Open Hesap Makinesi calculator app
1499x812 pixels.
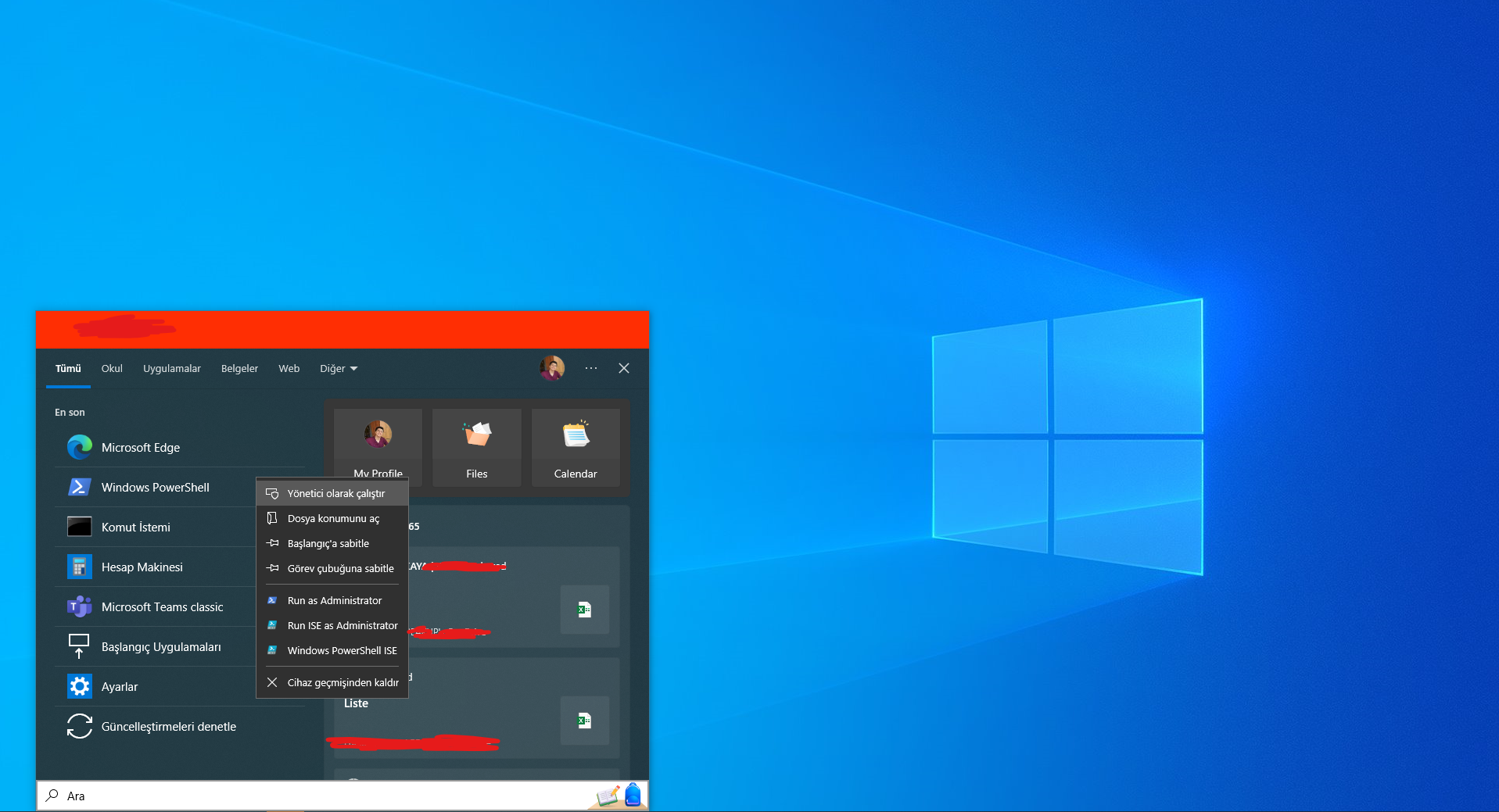pos(142,567)
